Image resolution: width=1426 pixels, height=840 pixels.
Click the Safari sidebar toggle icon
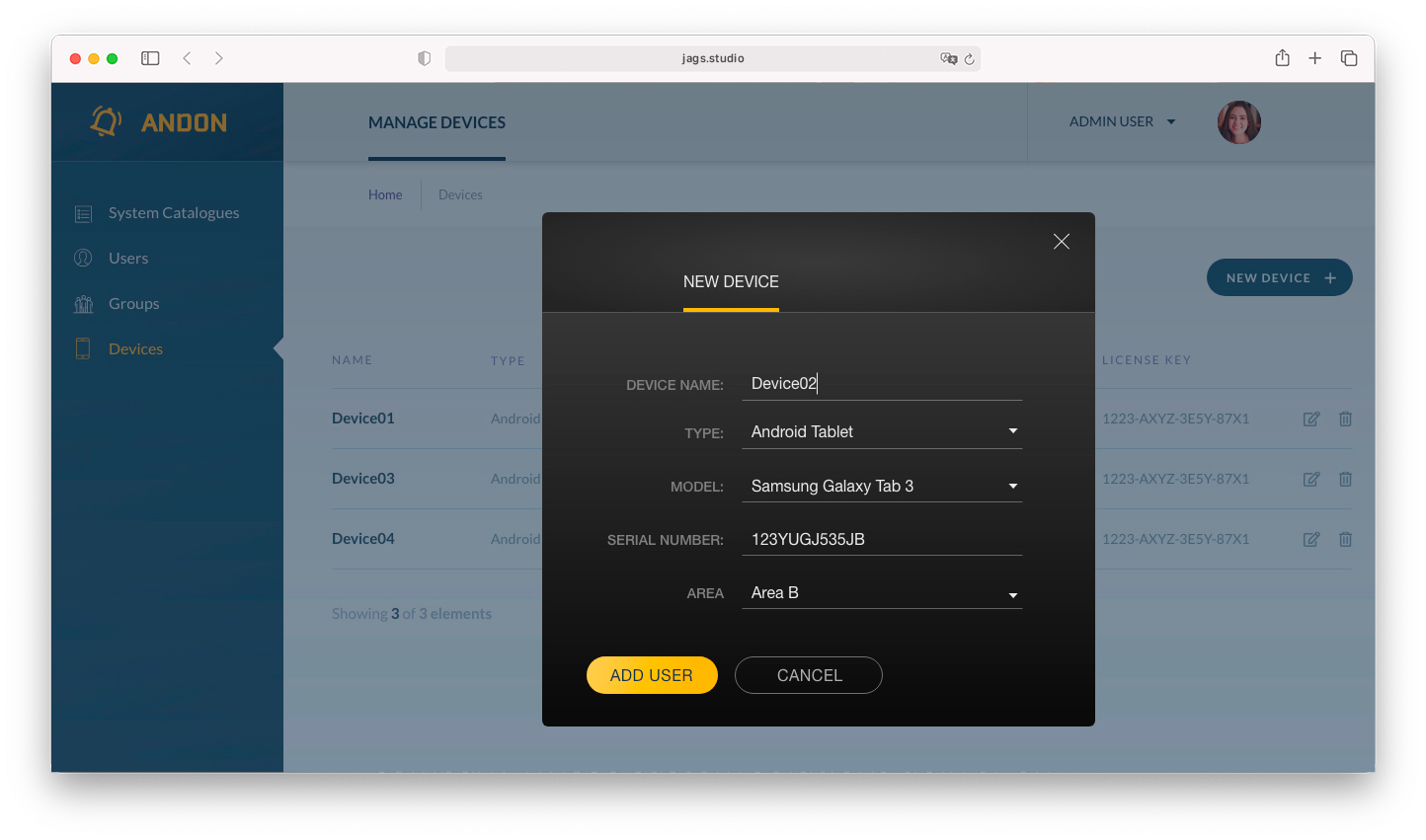tap(150, 58)
